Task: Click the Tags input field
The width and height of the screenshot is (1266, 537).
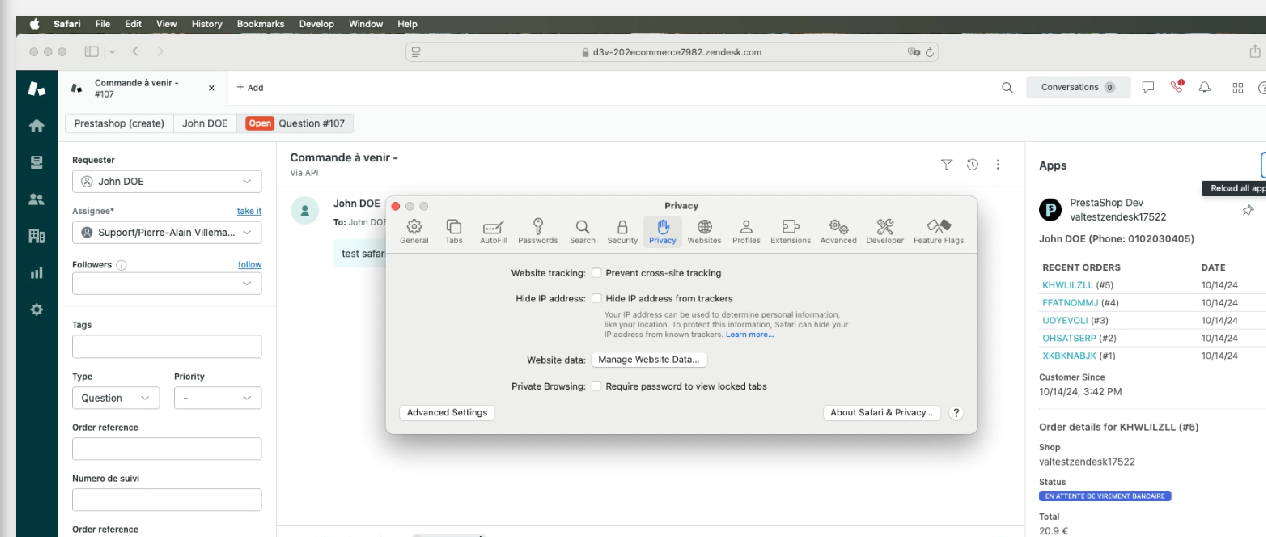Action: pyautogui.click(x=166, y=347)
